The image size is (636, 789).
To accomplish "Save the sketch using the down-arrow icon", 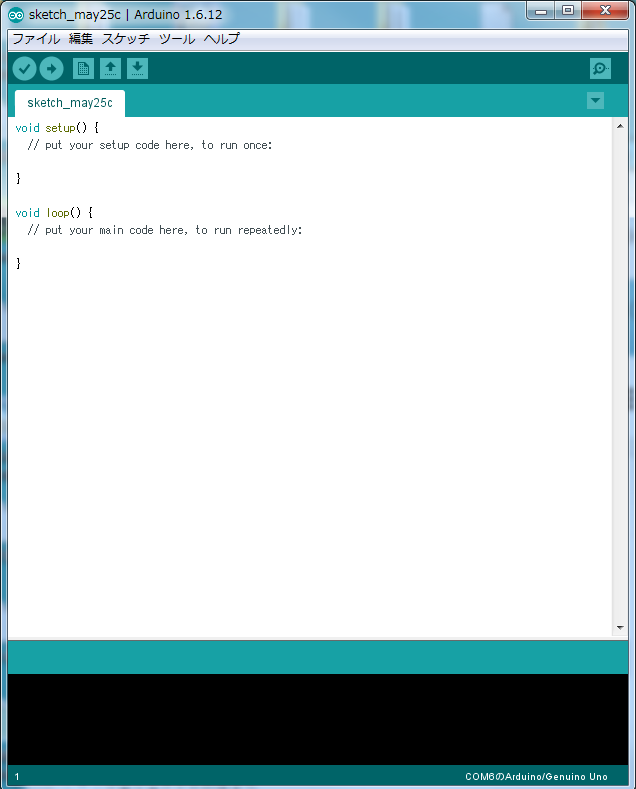I will point(138,69).
